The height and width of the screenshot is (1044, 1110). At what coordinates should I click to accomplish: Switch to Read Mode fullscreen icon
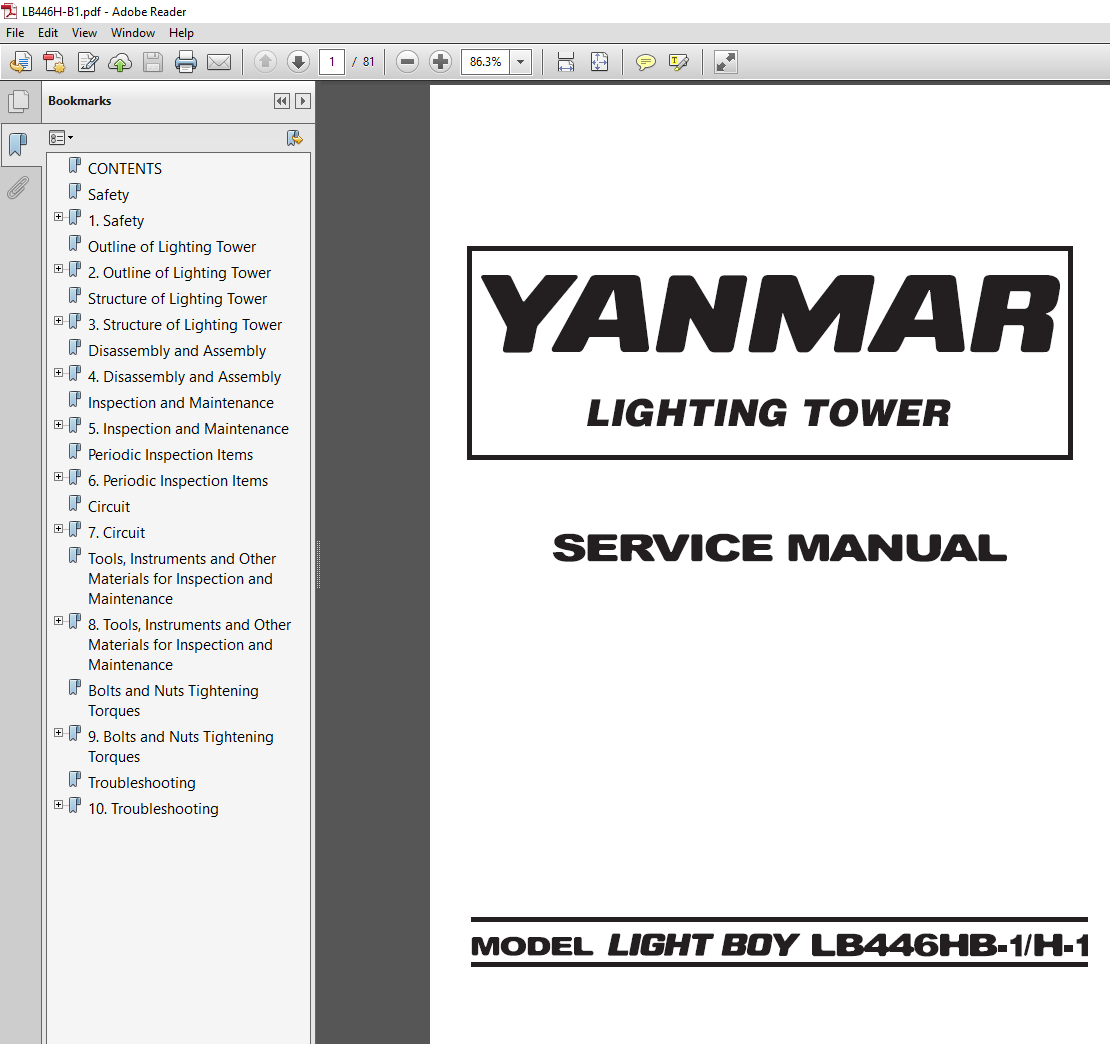(726, 62)
